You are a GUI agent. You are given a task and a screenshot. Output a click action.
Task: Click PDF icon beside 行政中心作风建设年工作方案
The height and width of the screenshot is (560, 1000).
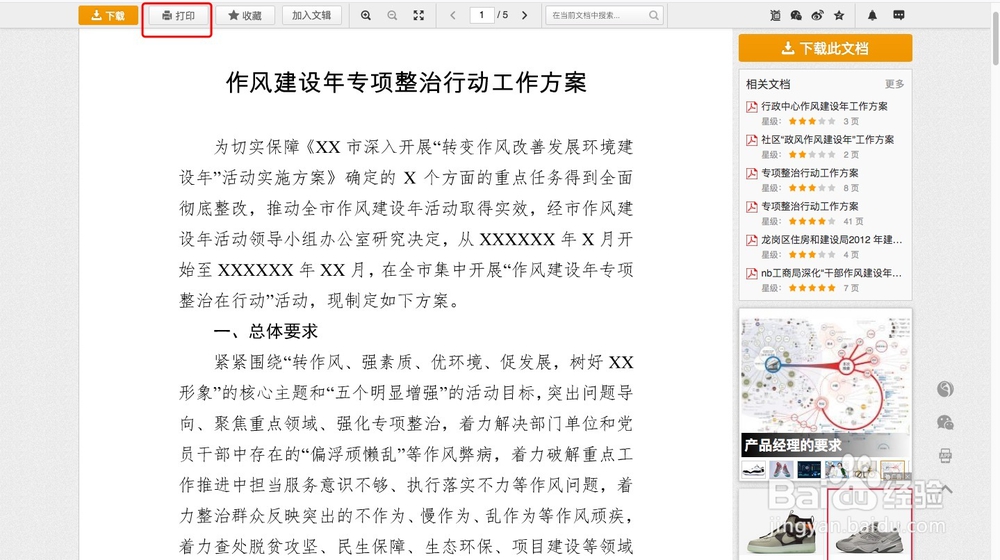[x=752, y=107]
